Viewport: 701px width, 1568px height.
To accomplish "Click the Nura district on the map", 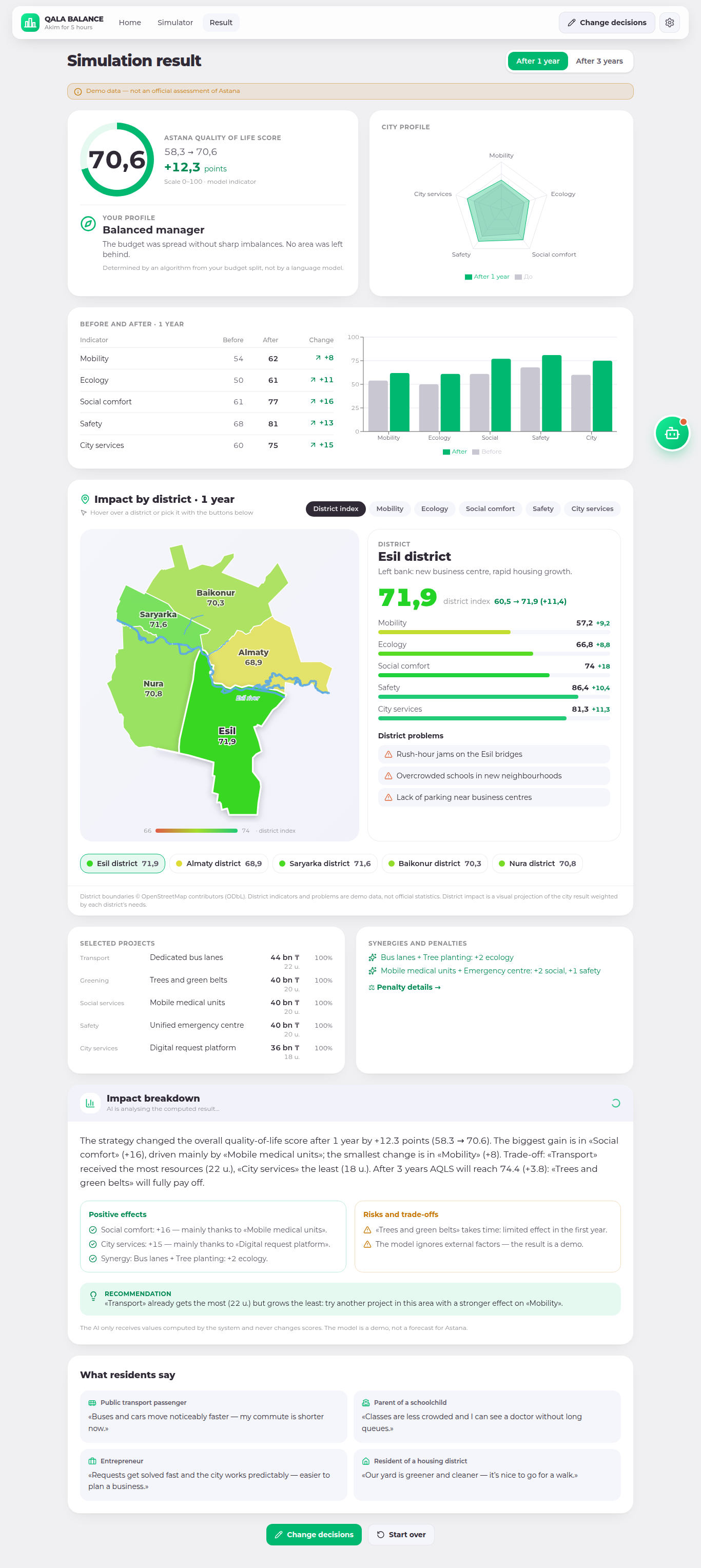I will [152, 688].
